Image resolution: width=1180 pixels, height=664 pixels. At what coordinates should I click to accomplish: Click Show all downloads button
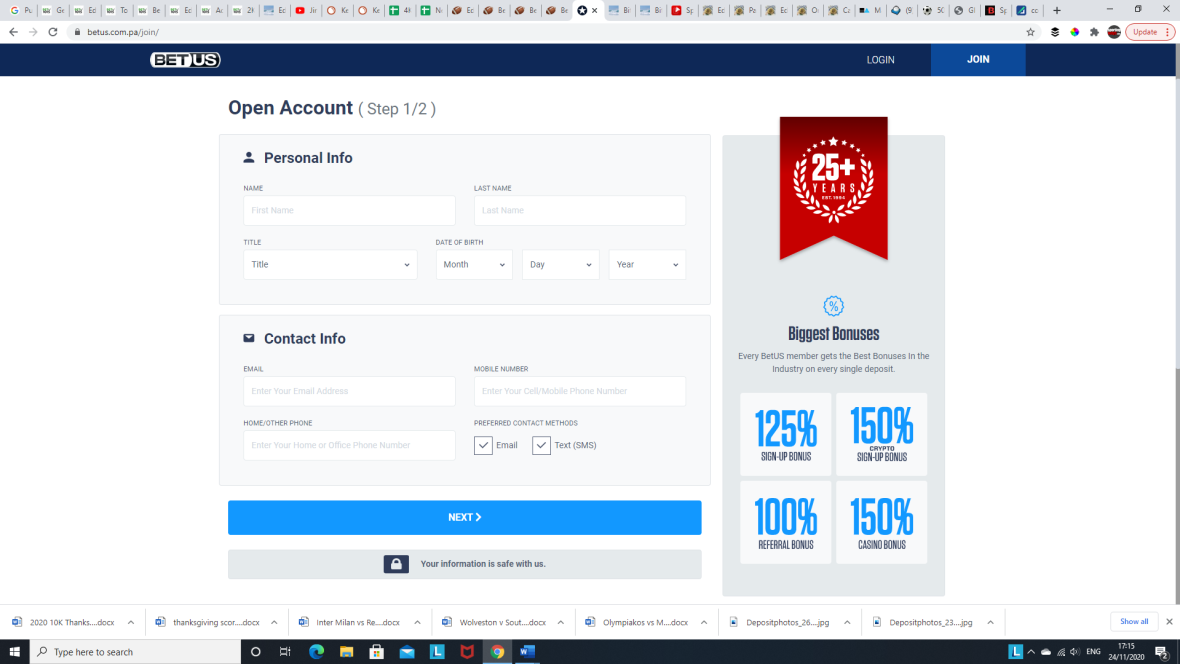pyautogui.click(x=1134, y=621)
